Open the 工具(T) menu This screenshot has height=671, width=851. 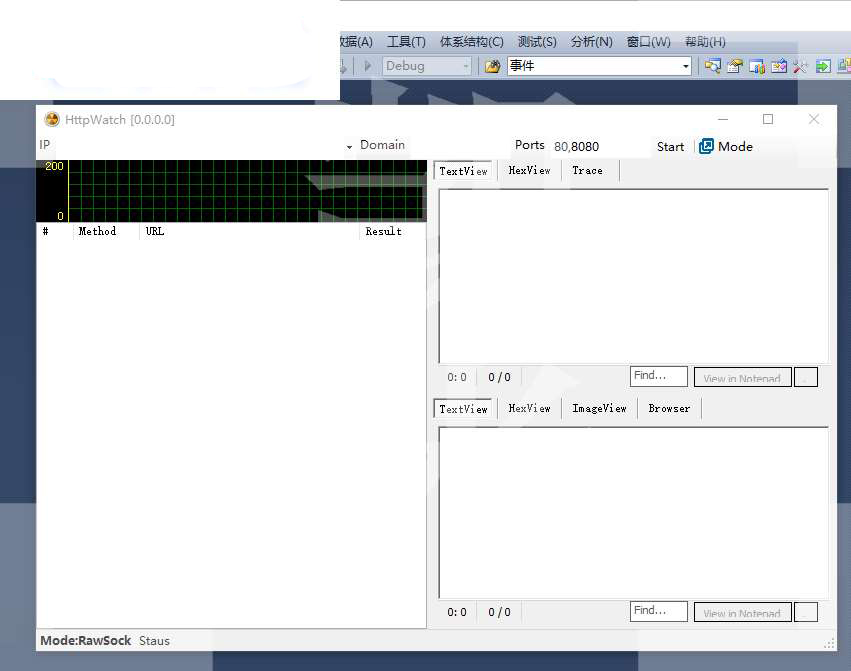click(x=406, y=42)
